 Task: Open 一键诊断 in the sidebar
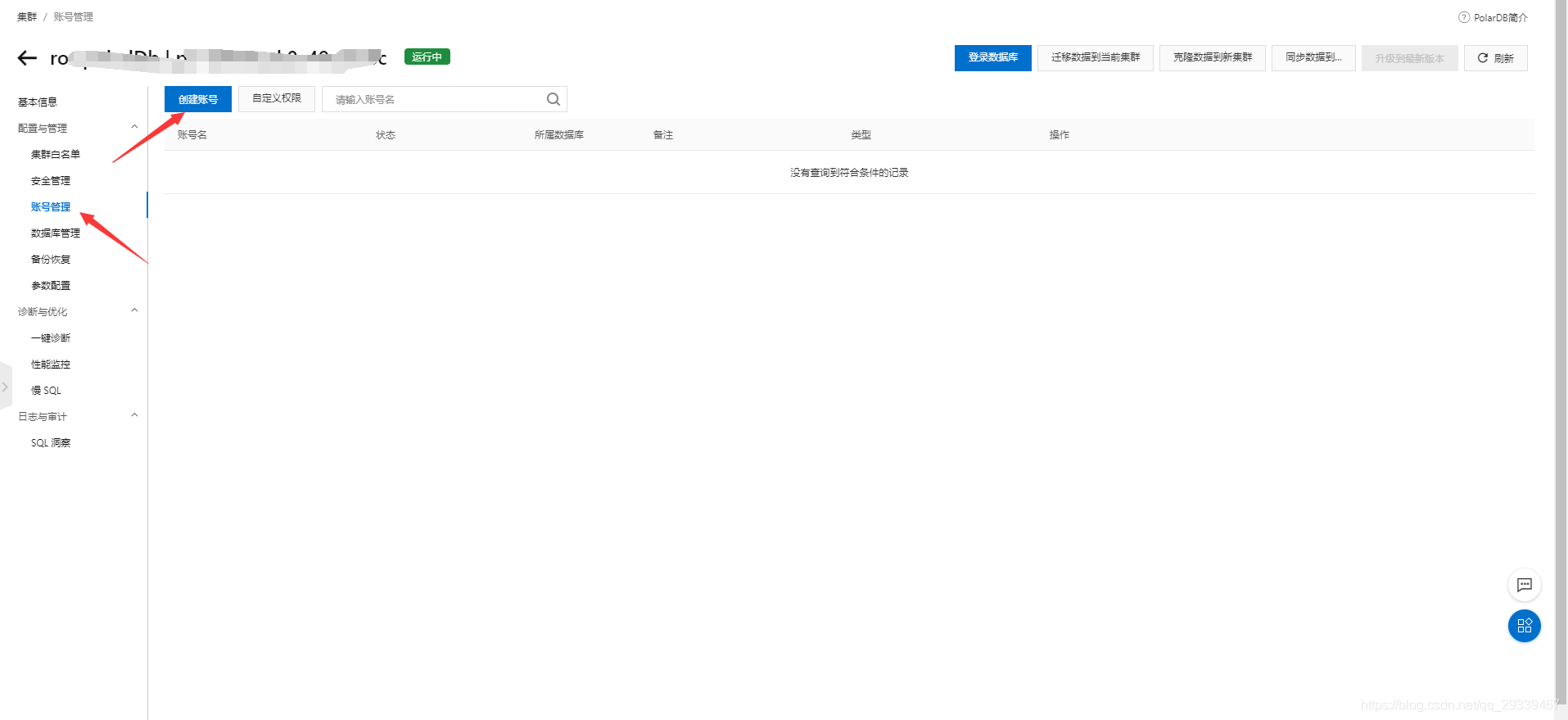pyautogui.click(x=51, y=338)
